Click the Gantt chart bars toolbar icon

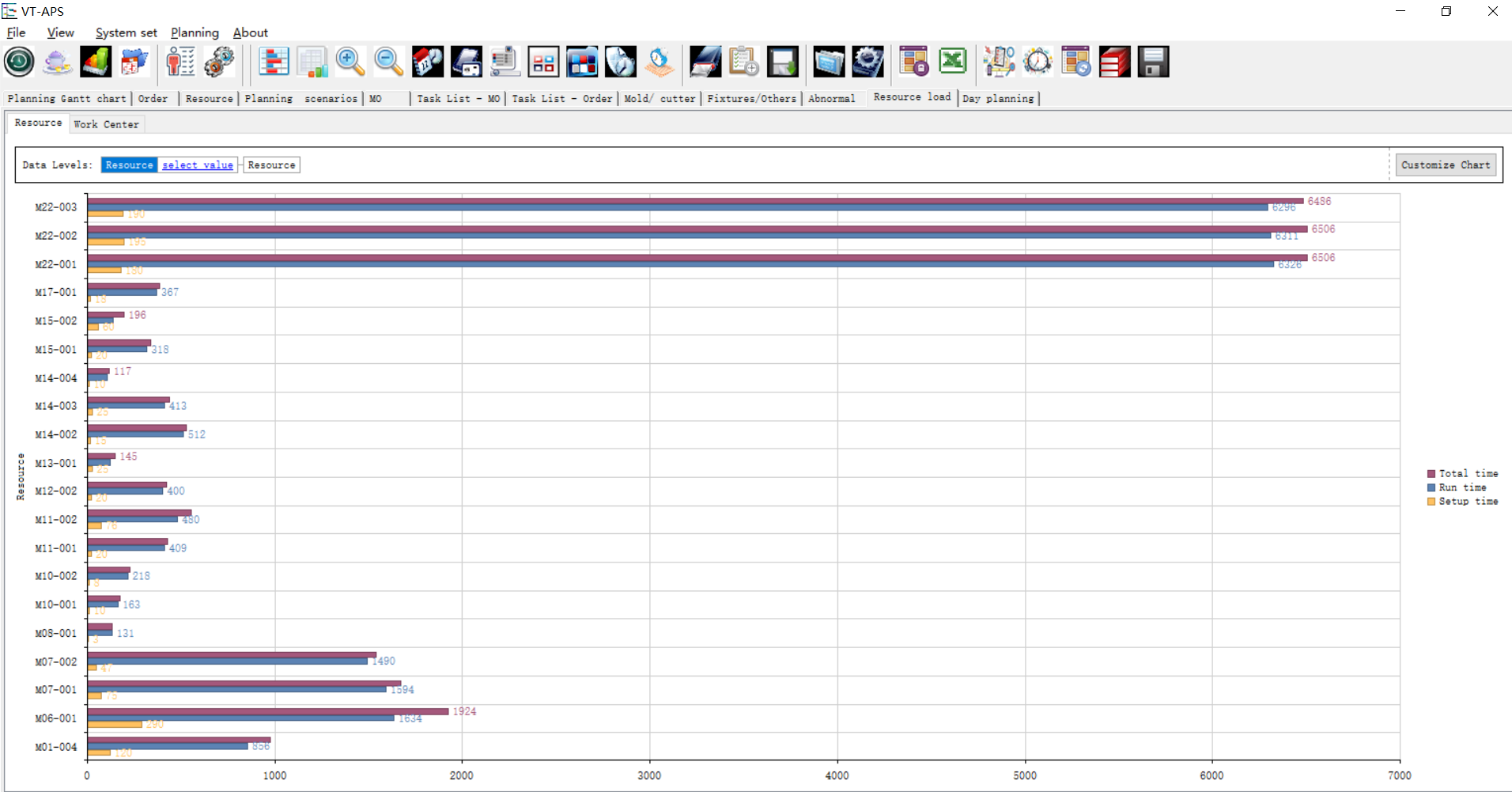(x=274, y=62)
